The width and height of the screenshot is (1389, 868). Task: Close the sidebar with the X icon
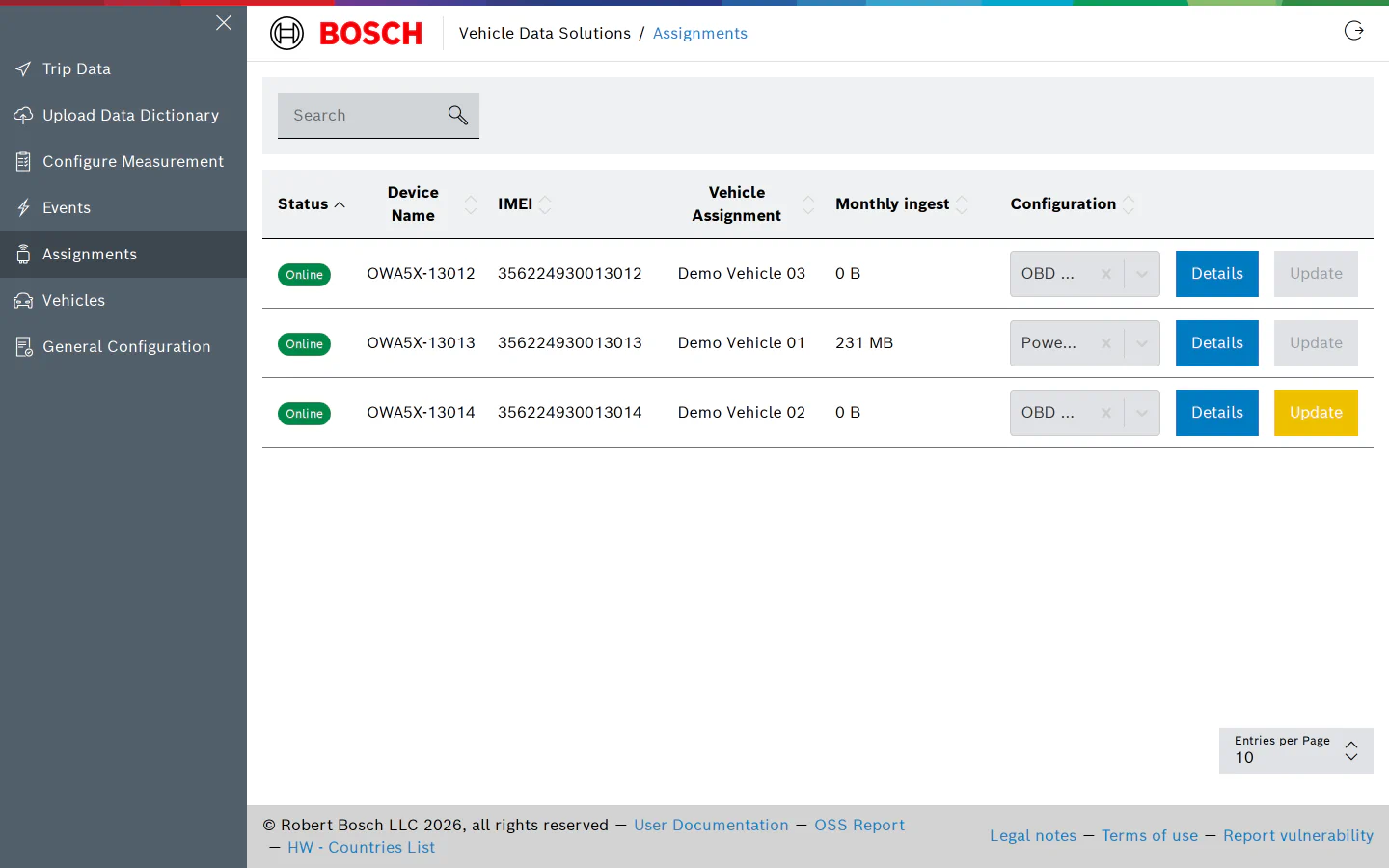pos(224,23)
